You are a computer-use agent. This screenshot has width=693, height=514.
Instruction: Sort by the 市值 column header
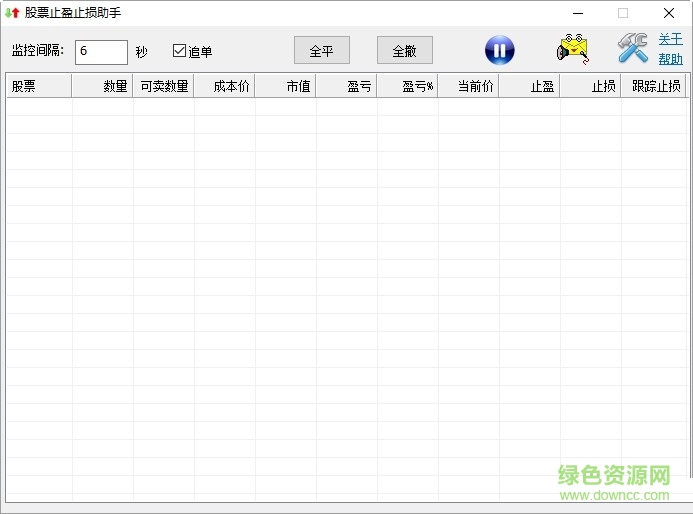coord(285,86)
